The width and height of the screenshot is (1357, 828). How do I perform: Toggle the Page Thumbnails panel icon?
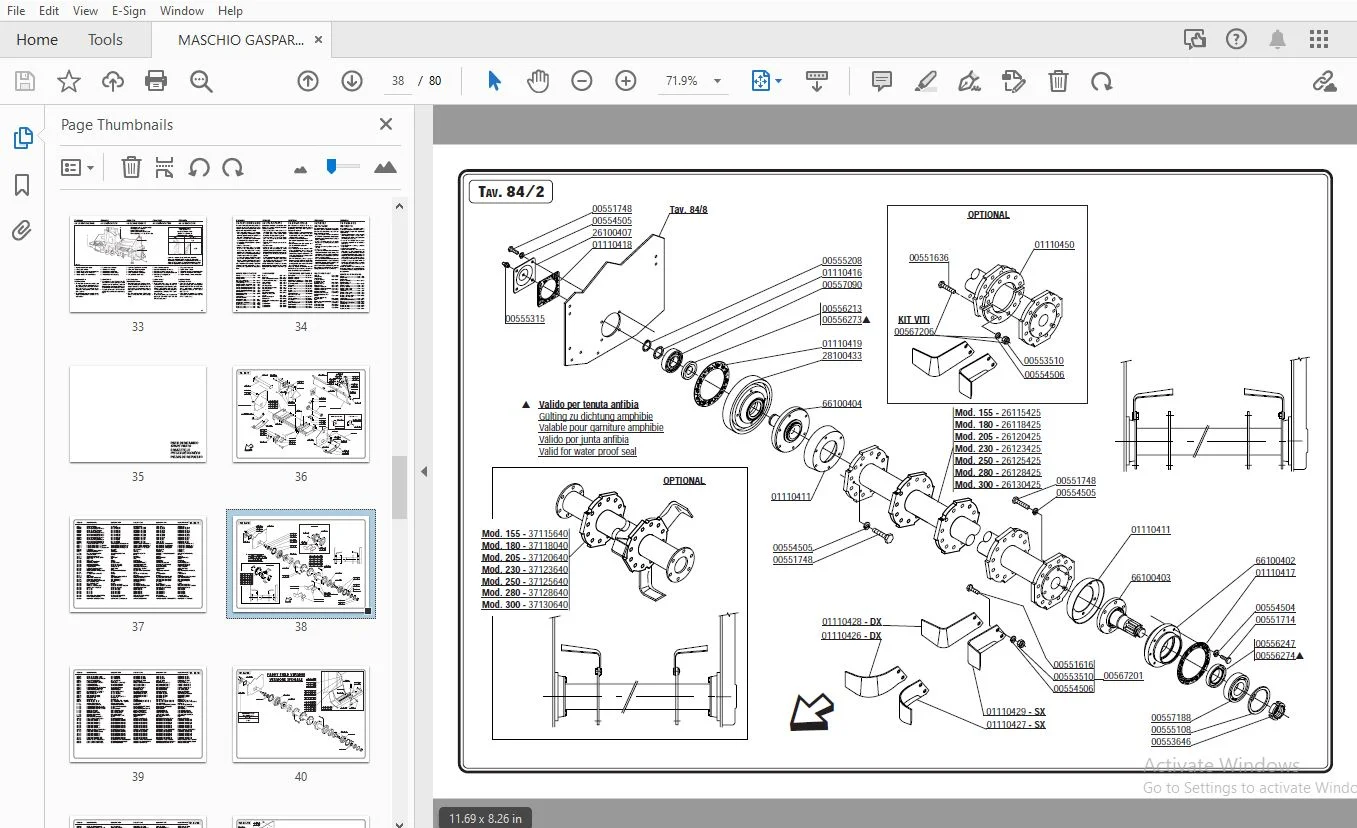(x=23, y=138)
